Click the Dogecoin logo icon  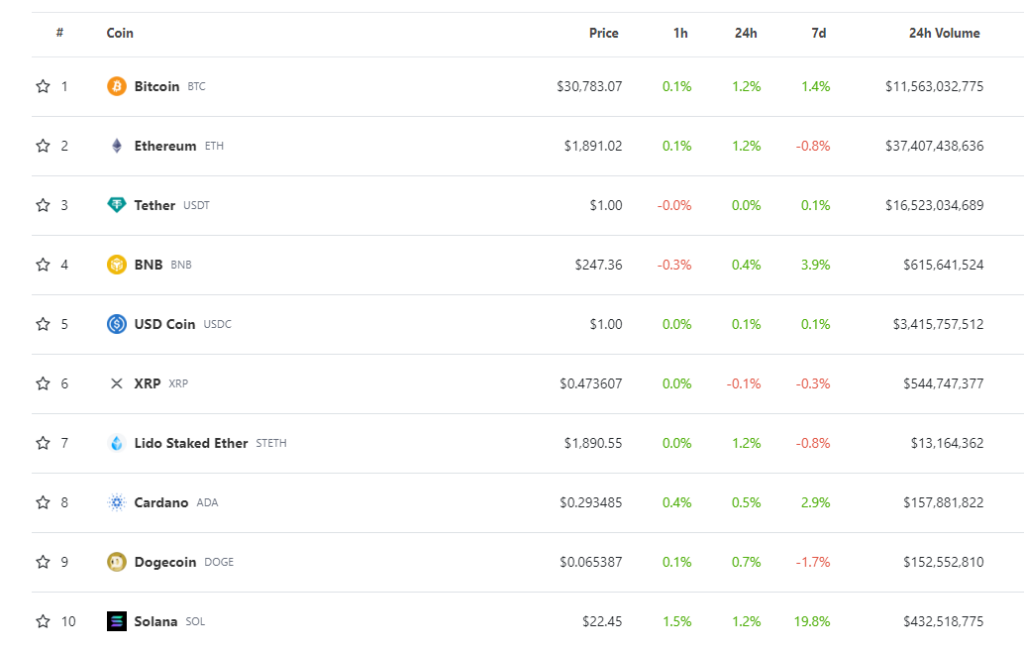pos(117,562)
